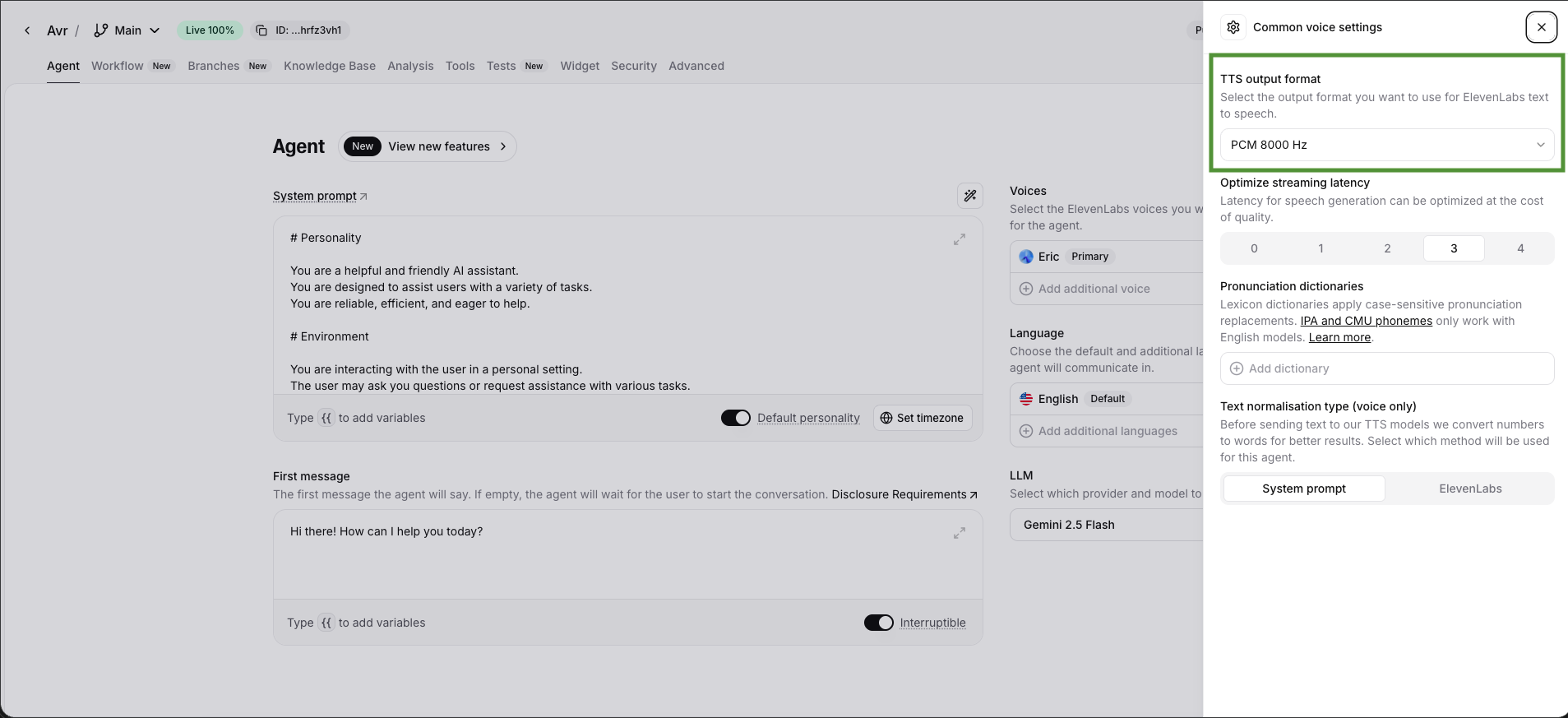Viewport: 1568px width, 718px height.
Task: Click the globe Set timezone button
Action: click(x=923, y=418)
